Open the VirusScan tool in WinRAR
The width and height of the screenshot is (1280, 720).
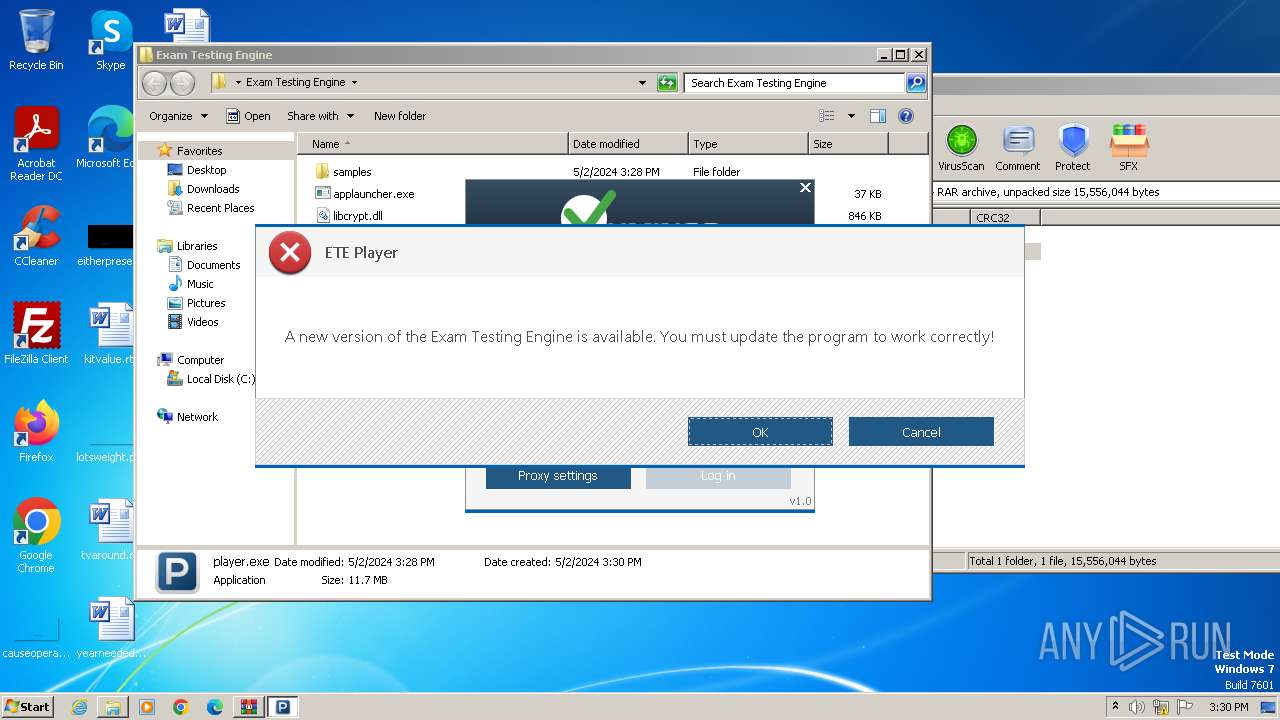pos(961,148)
